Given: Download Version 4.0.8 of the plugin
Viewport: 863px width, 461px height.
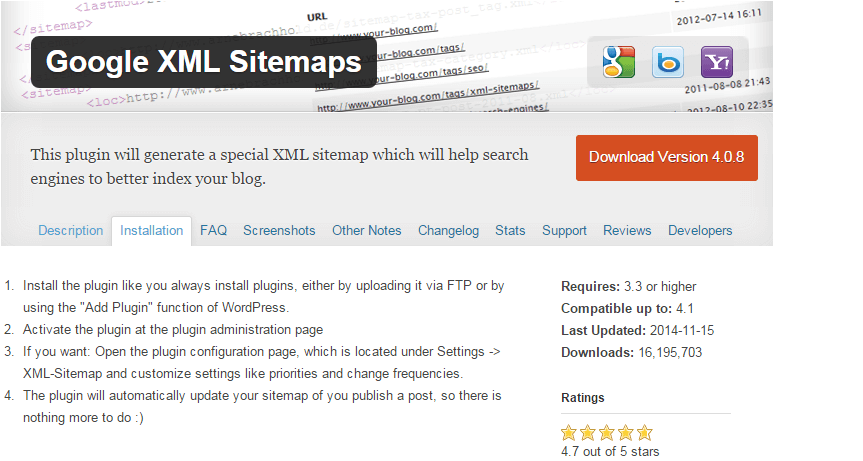Looking at the screenshot, I should (x=667, y=158).
